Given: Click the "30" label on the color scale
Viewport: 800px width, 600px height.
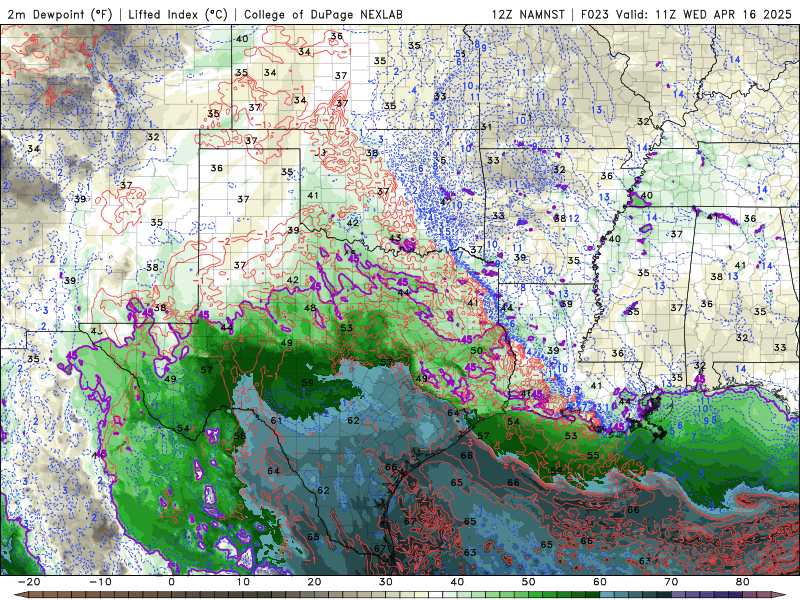Looking at the screenshot, I should pyautogui.click(x=386, y=582).
